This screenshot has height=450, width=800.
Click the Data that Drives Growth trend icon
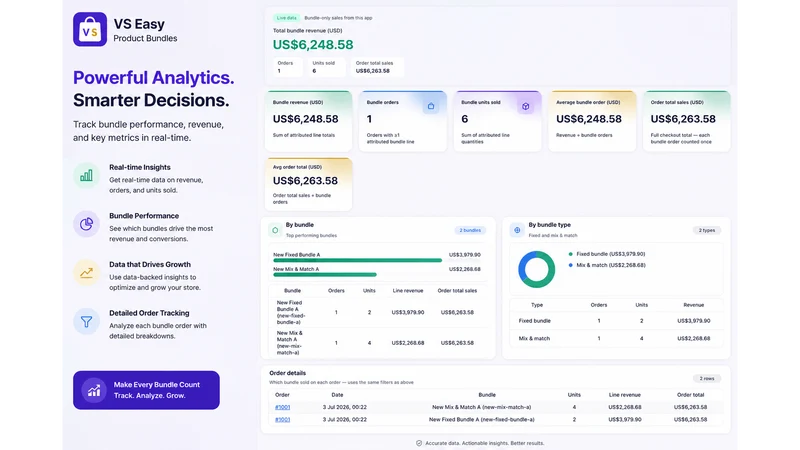(86, 272)
